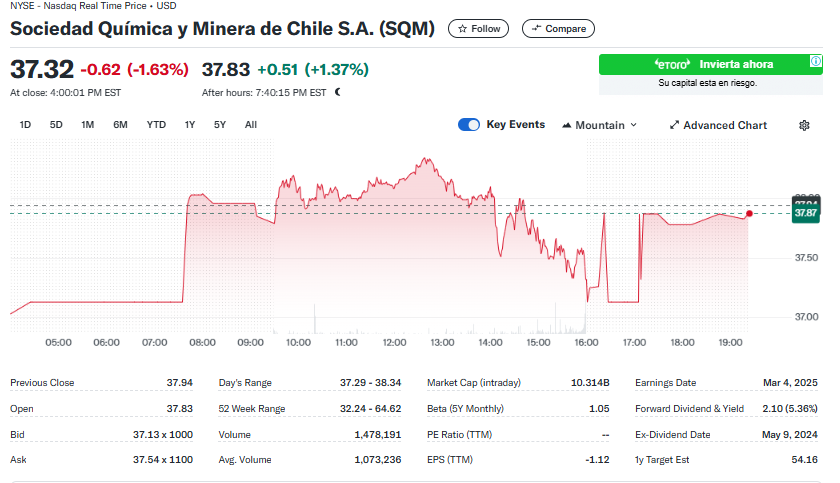Open the Mountain chart type dropdown
840x483 pixels.
coord(599,125)
